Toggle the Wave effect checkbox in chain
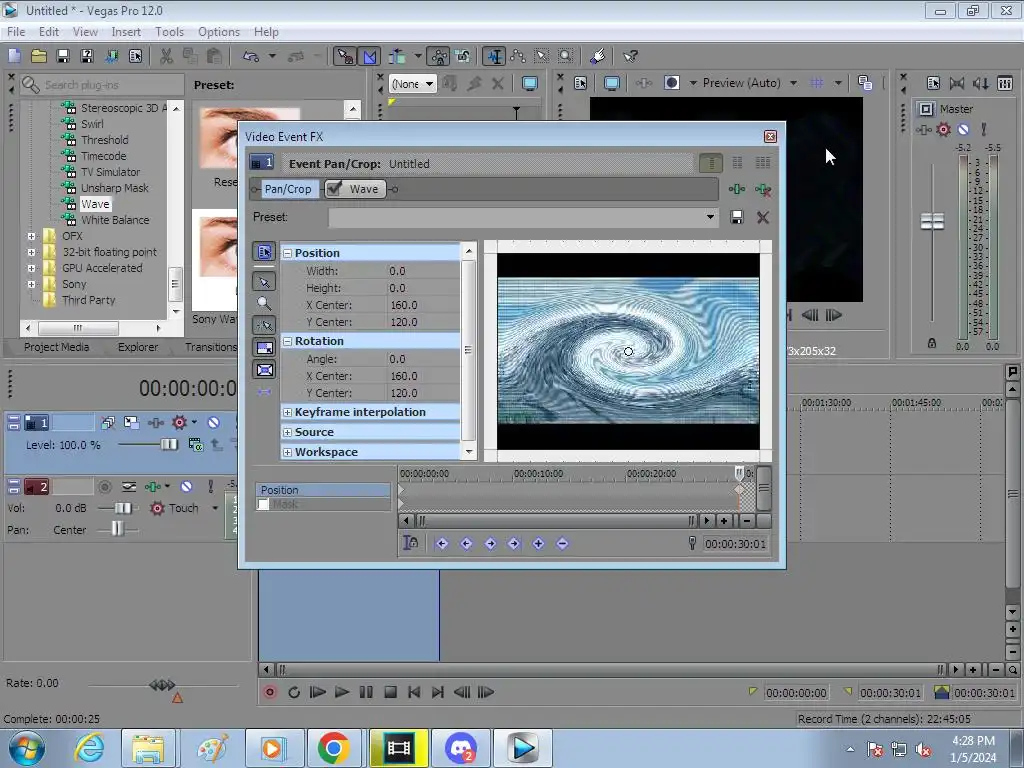This screenshot has height=768, width=1024. tap(334, 189)
